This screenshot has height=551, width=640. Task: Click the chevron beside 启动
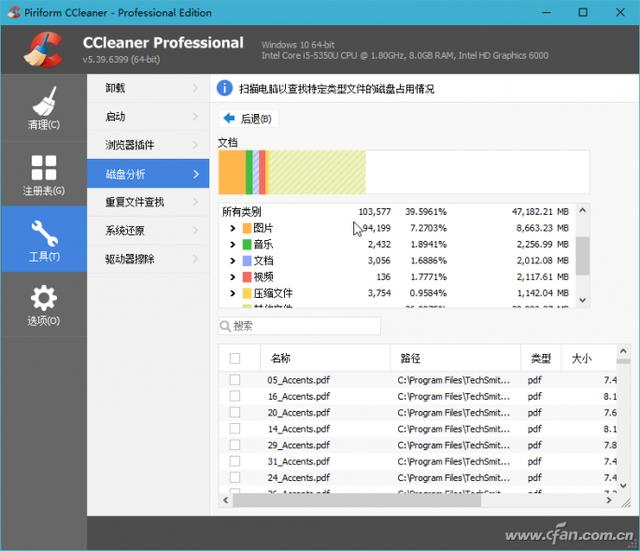tap(196, 117)
